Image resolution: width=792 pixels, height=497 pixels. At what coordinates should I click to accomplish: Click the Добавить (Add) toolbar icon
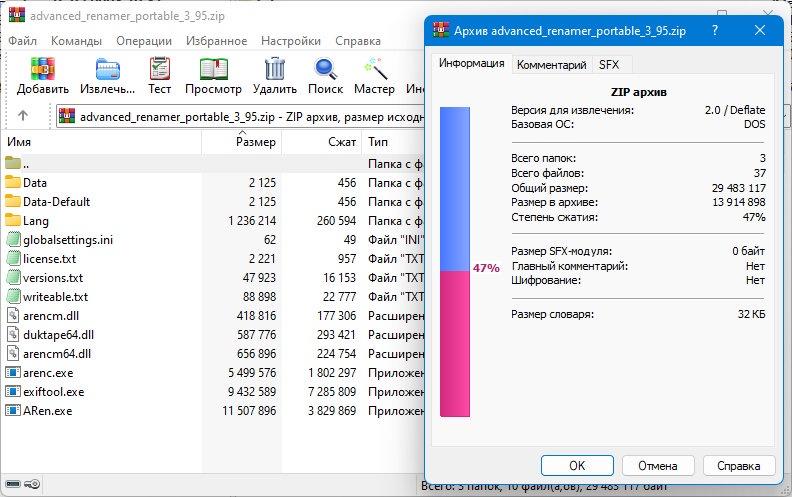pyautogui.click(x=42, y=69)
